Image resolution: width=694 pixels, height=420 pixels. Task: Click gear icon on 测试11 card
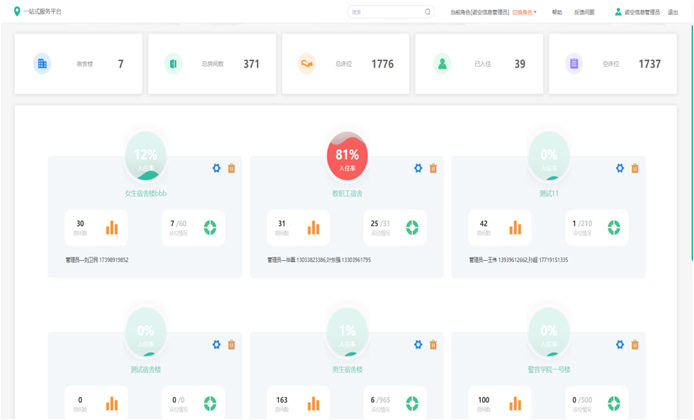[620, 168]
